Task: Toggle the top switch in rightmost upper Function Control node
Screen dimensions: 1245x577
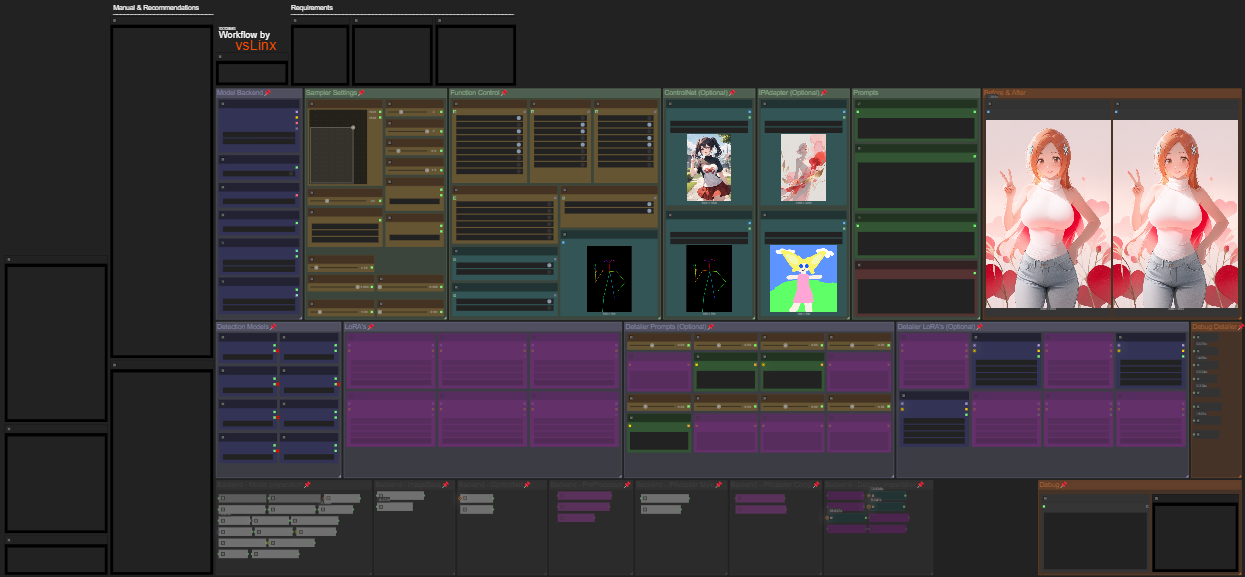Action: 650,119
